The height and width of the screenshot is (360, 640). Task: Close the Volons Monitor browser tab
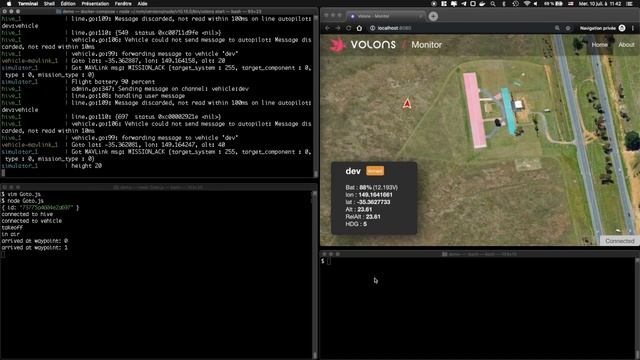tap(420, 16)
